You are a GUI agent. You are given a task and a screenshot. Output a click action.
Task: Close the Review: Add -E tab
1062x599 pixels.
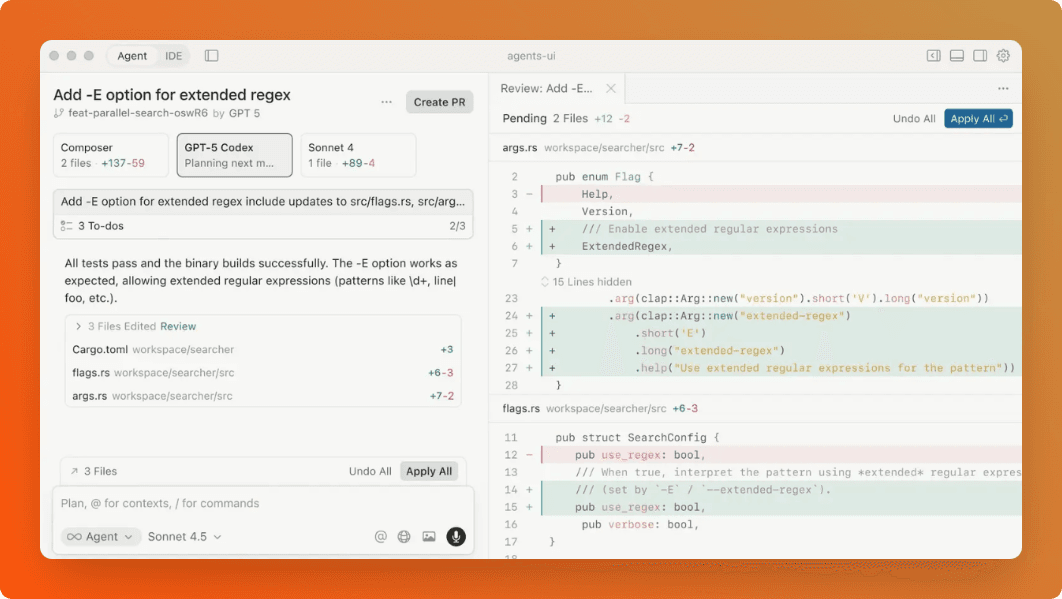(x=611, y=88)
